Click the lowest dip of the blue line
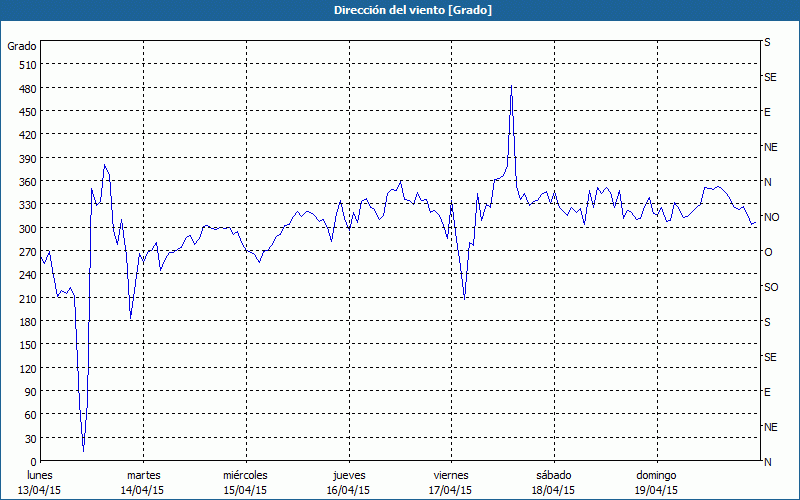This screenshot has width=800, height=500. pyautogui.click(x=83, y=449)
